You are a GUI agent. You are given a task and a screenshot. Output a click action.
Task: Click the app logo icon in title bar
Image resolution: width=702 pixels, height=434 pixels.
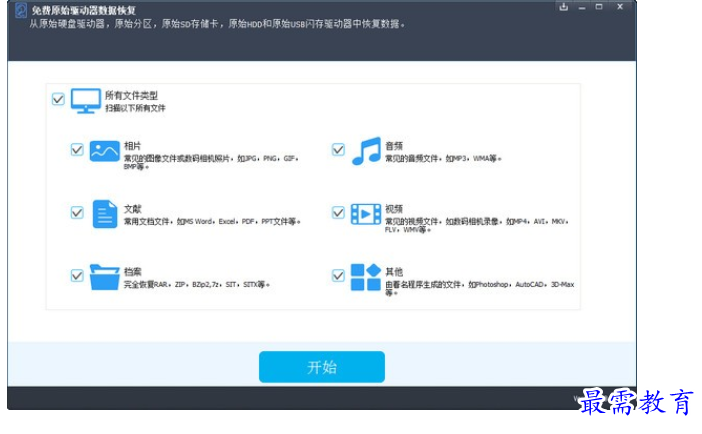21,10
